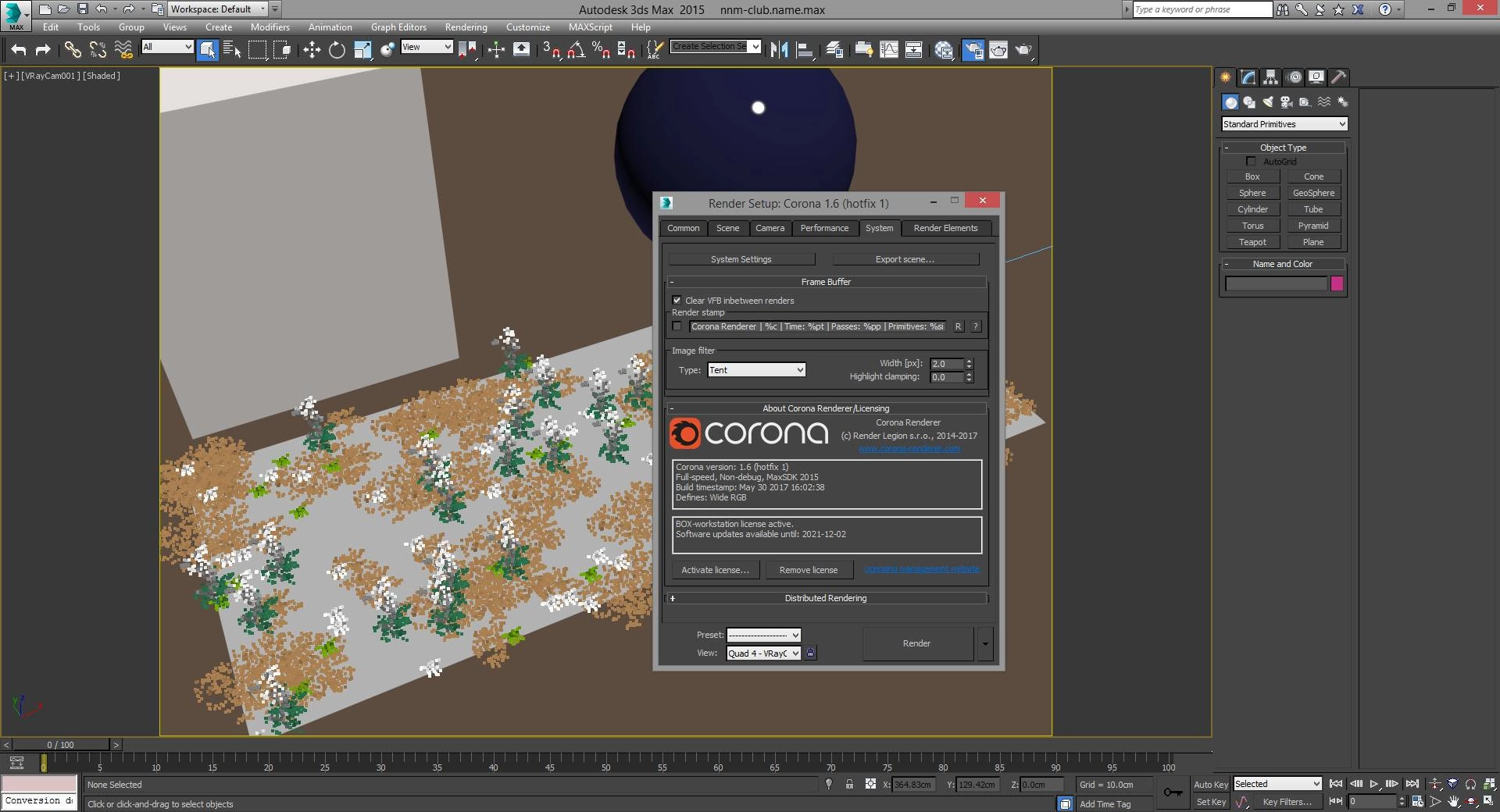Toggle the 3D Snaps button
Image resolution: width=1500 pixels, height=812 pixels.
[551, 50]
